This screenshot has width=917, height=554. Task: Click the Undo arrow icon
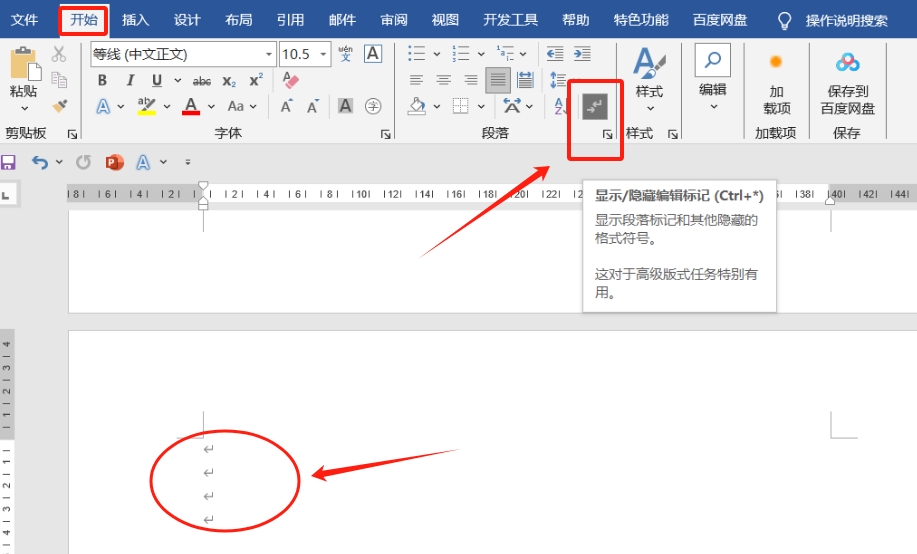(x=40, y=162)
